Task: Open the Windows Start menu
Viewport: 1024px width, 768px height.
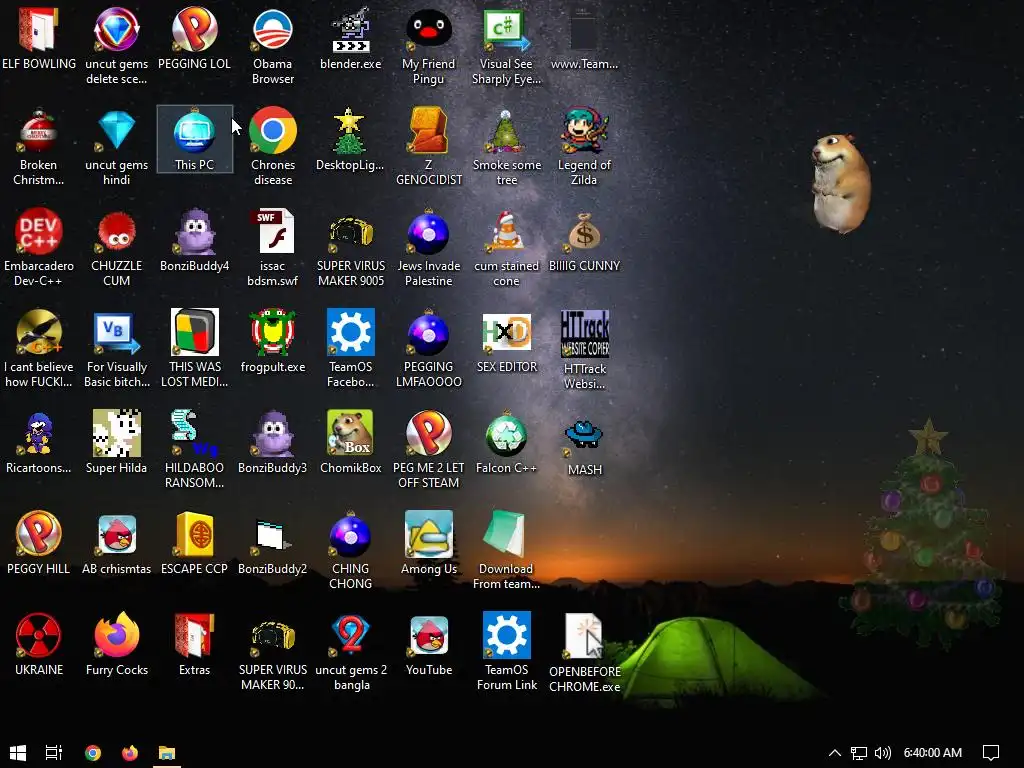Action: tap(18, 752)
